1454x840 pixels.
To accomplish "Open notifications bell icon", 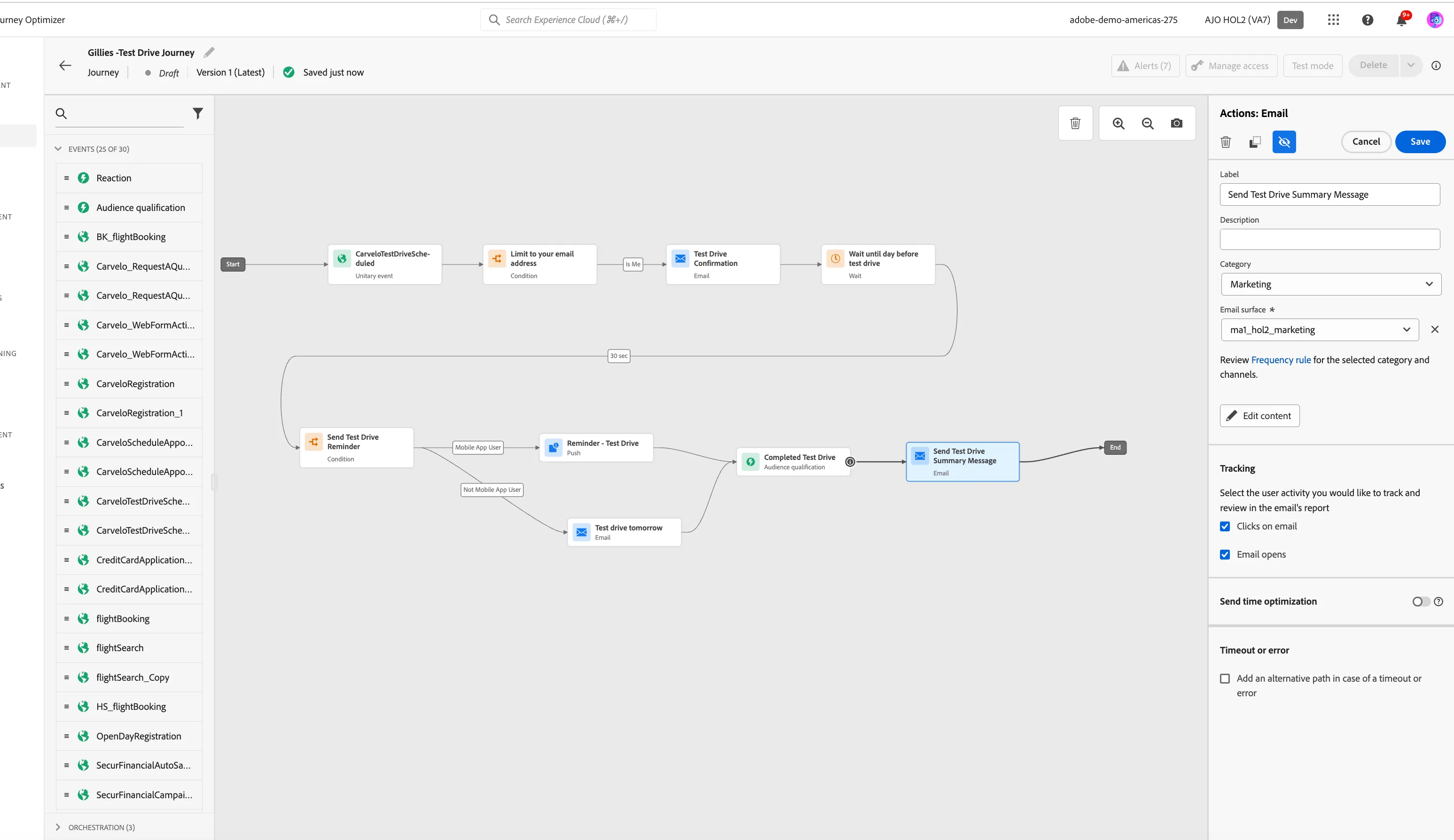I will [1401, 20].
